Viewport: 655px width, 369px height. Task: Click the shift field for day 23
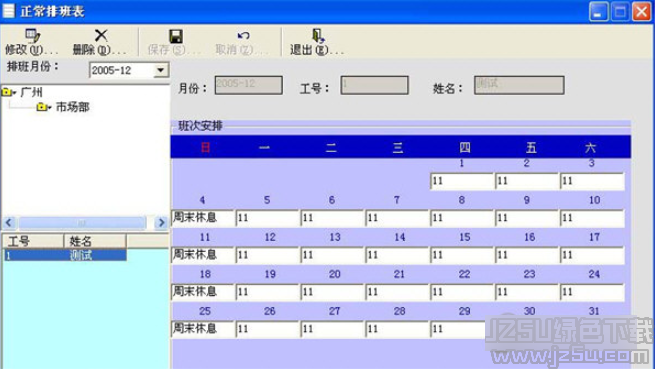pyautogui.click(x=527, y=292)
